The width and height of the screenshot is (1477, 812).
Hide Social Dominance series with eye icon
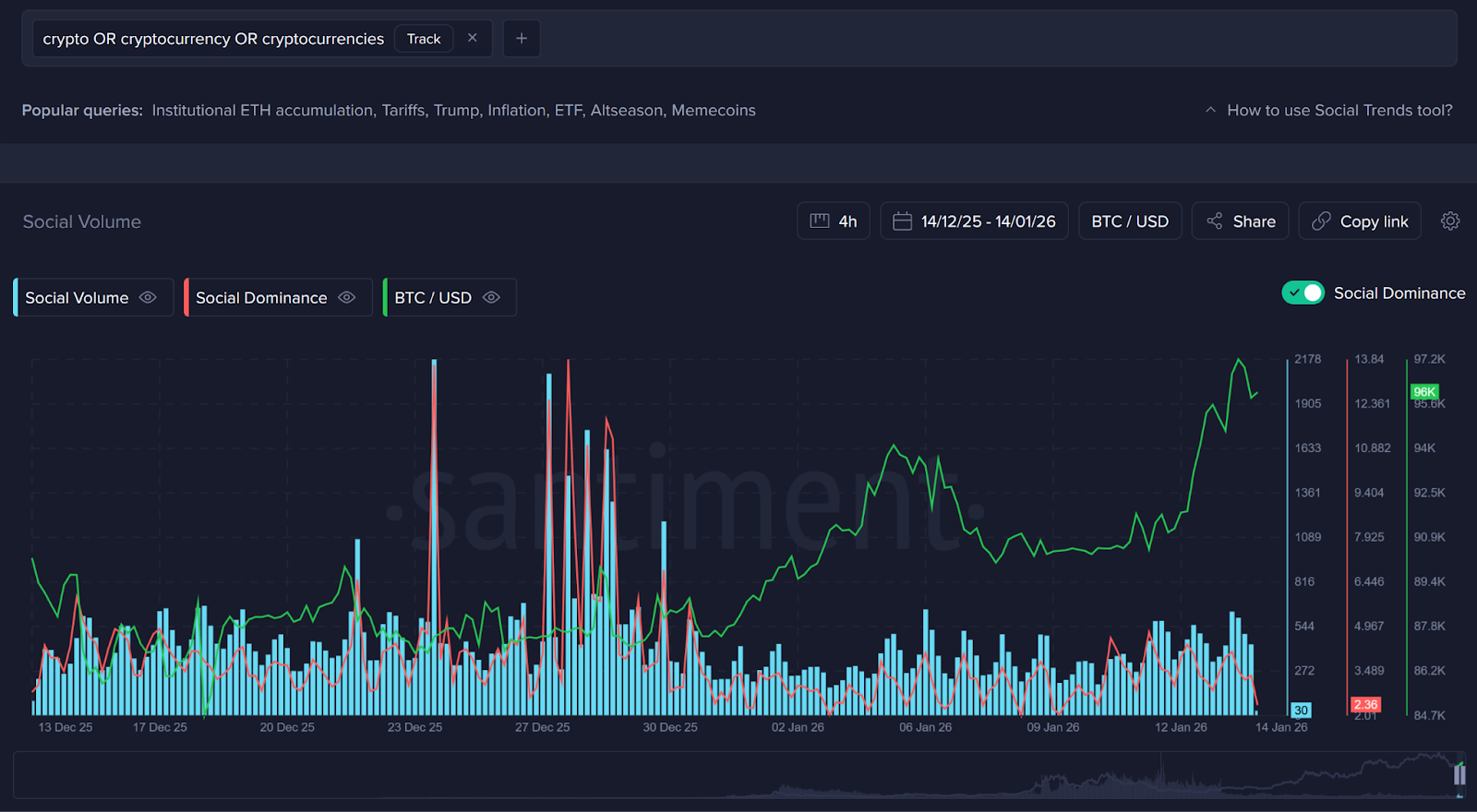(346, 297)
